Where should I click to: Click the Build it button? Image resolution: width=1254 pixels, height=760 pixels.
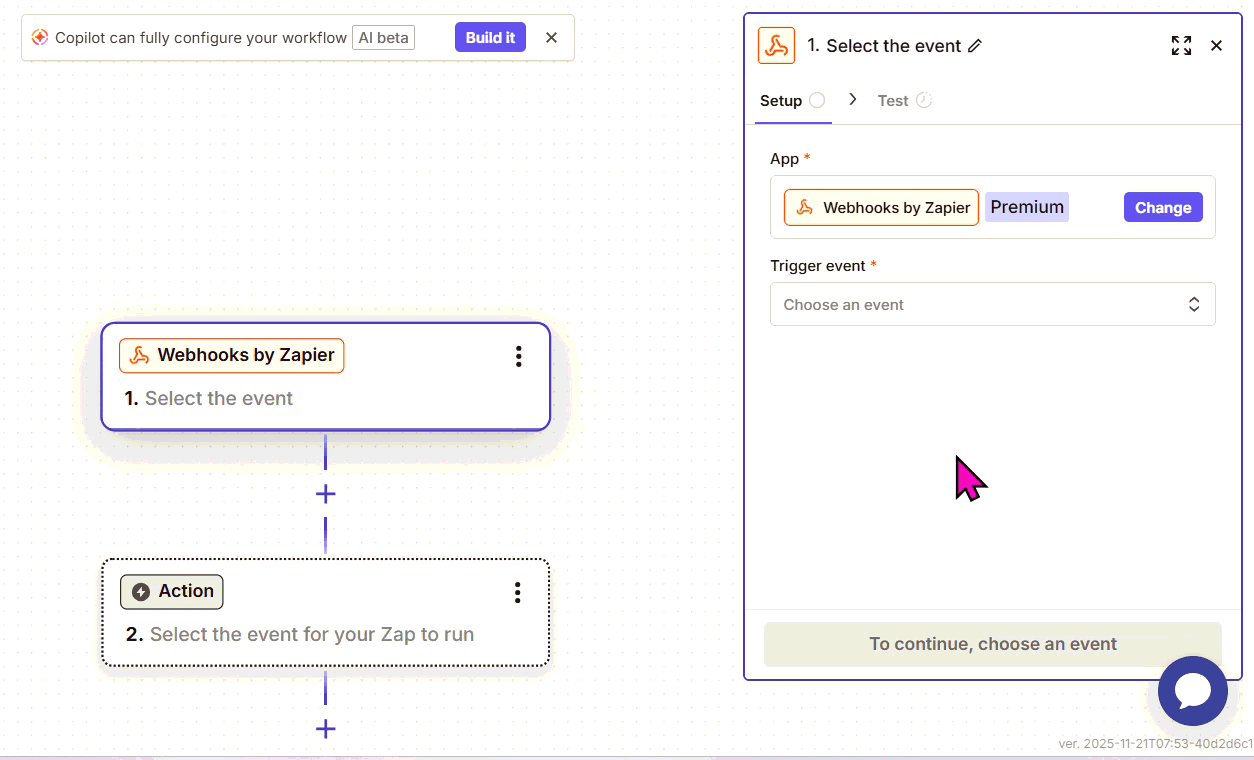(x=490, y=38)
